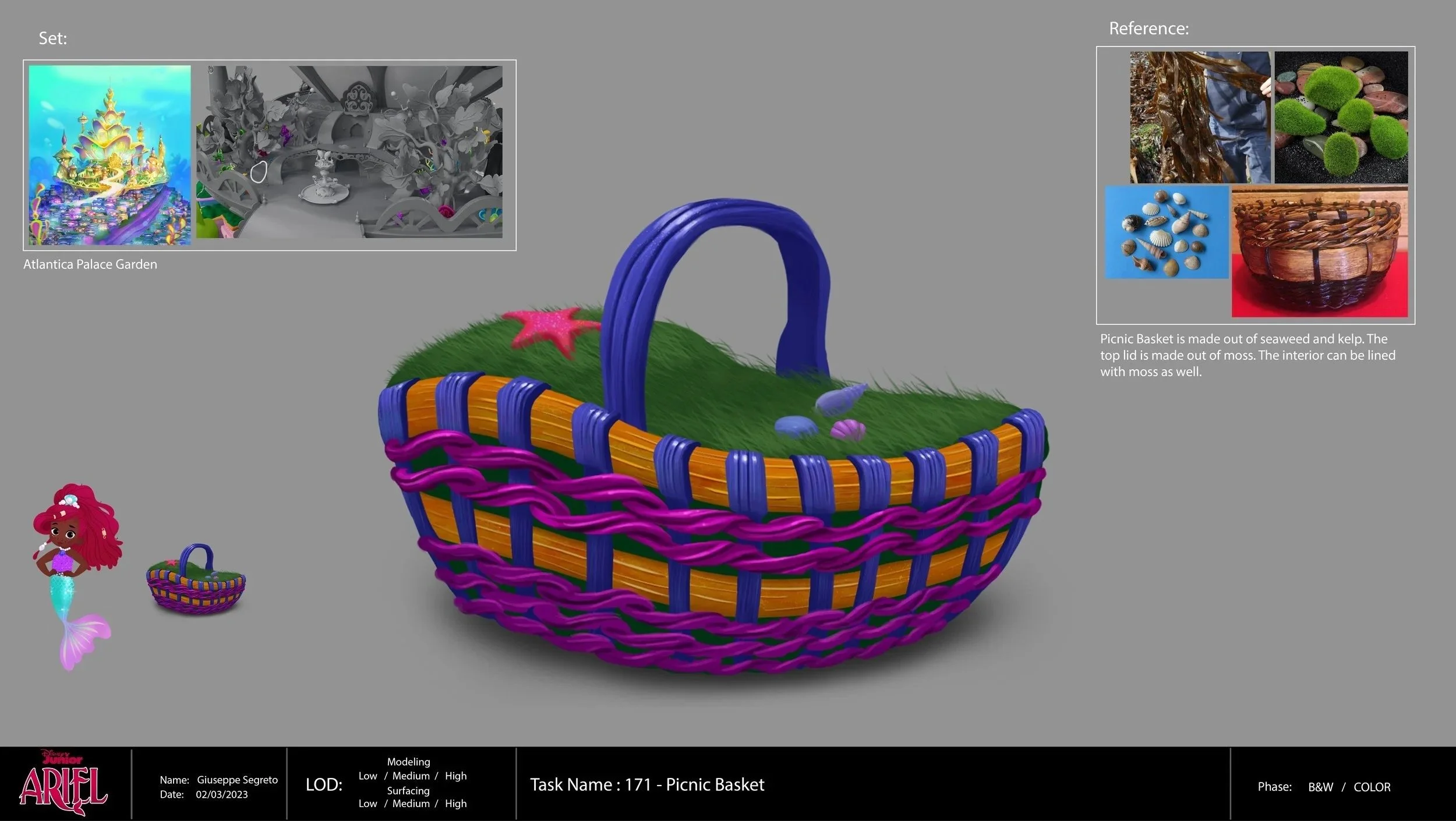
Task: Open the colorful Atlantica palace thumbnail
Action: pos(109,155)
